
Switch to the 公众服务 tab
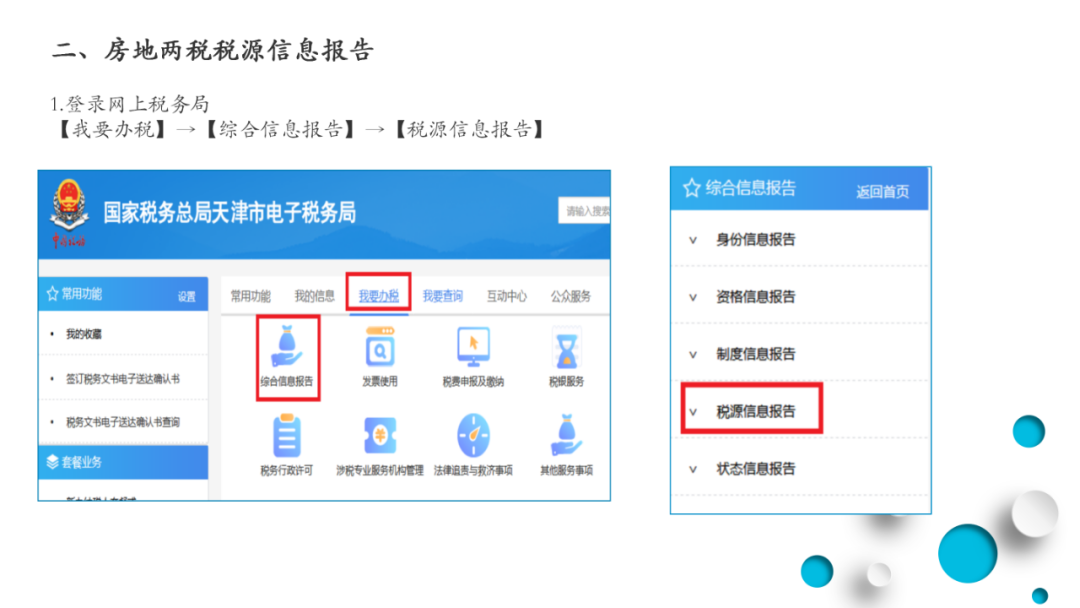[x=570, y=296]
